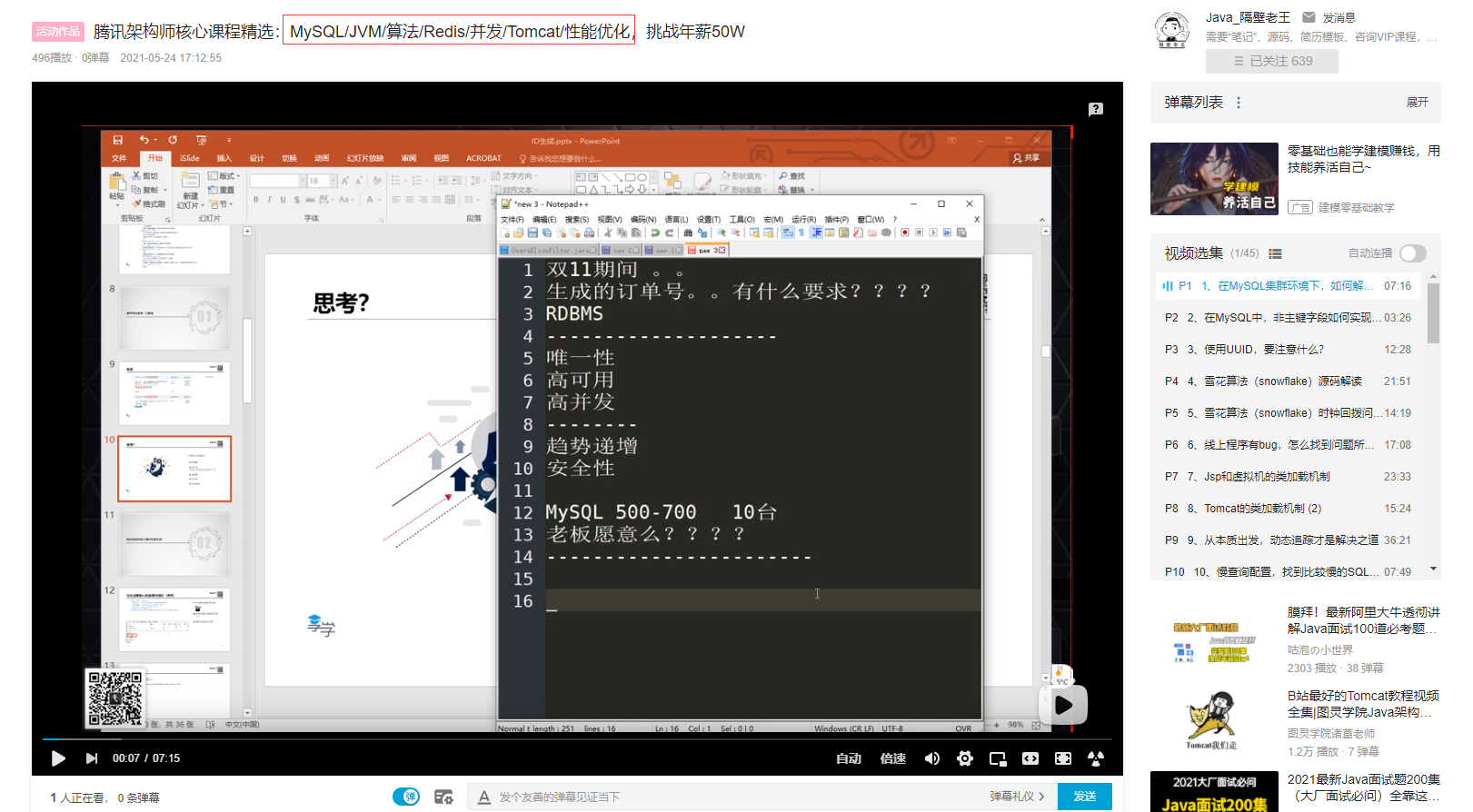Screen dimensions: 1473x812
Task: Select P3 使用UUID要注意什么 episode
Action: [x=1287, y=350]
